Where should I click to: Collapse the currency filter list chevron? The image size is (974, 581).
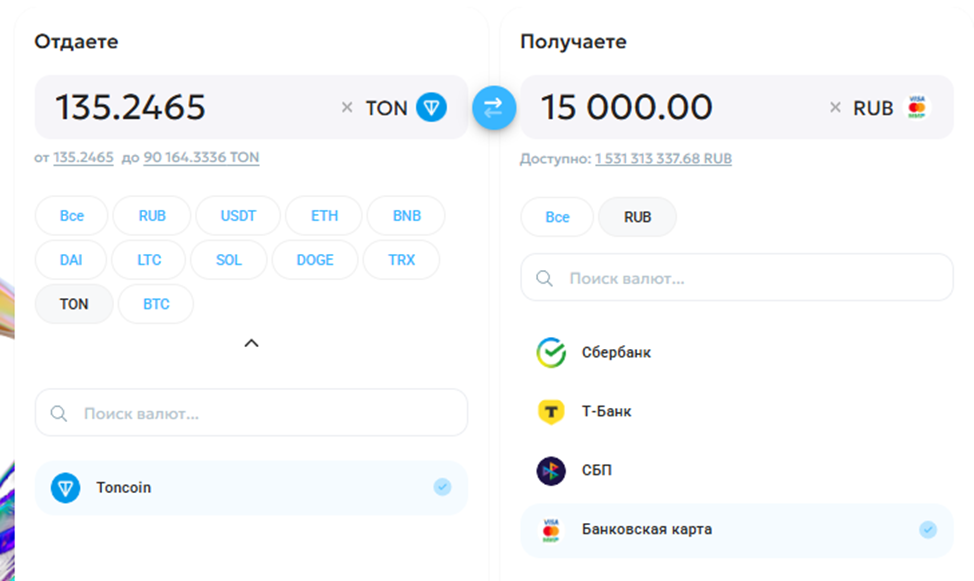[x=252, y=343]
